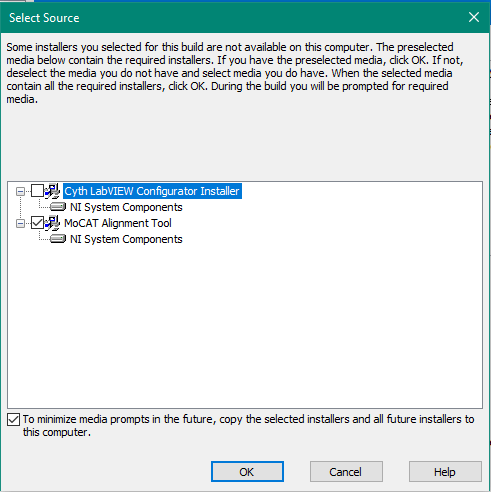The image size is (491, 492).
Task: Check the Cyth LabVIEW Configurator Installer checkbox
Action: [x=37, y=191]
